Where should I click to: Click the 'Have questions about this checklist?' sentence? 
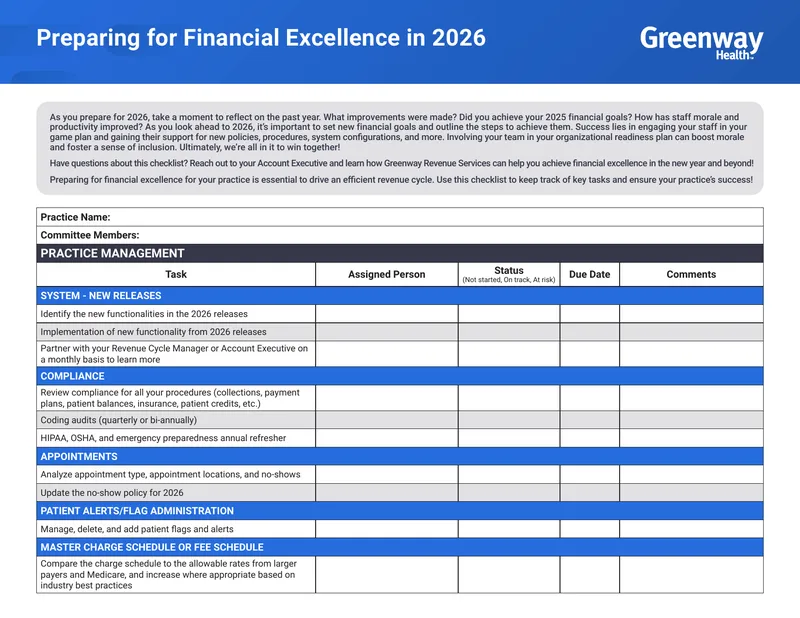(402, 163)
